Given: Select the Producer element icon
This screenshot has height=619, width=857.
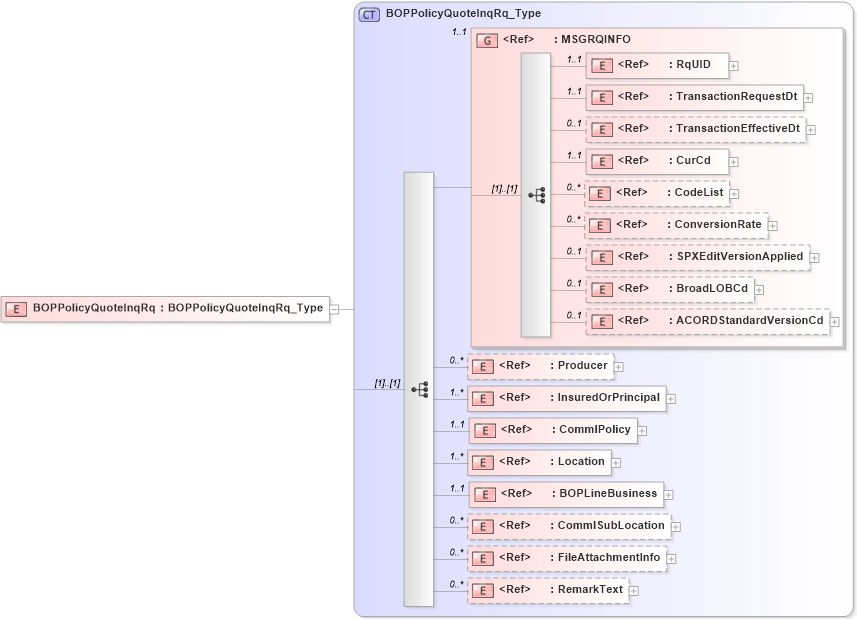Looking at the screenshot, I should [x=481, y=366].
